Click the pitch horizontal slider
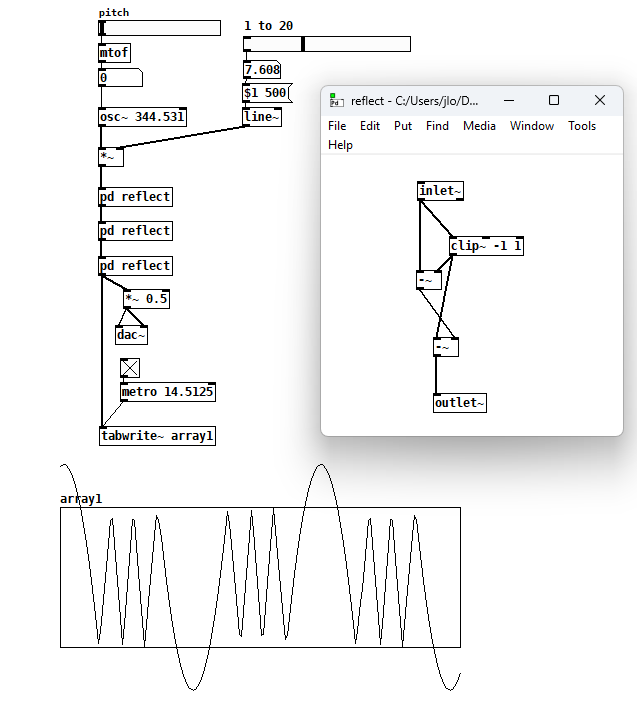This screenshot has width=637, height=709. click(160, 28)
